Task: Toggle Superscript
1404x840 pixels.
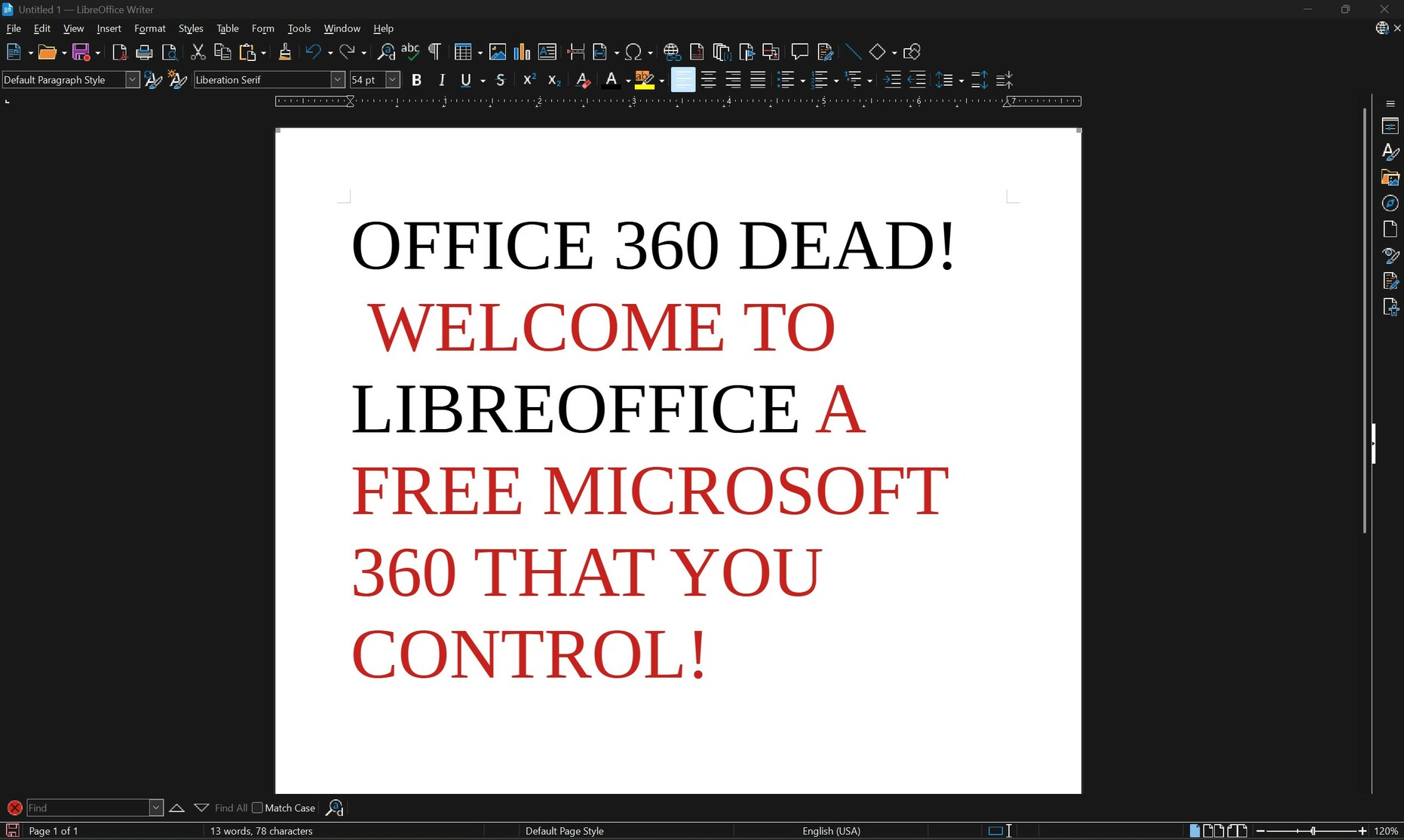Action: tap(529, 80)
